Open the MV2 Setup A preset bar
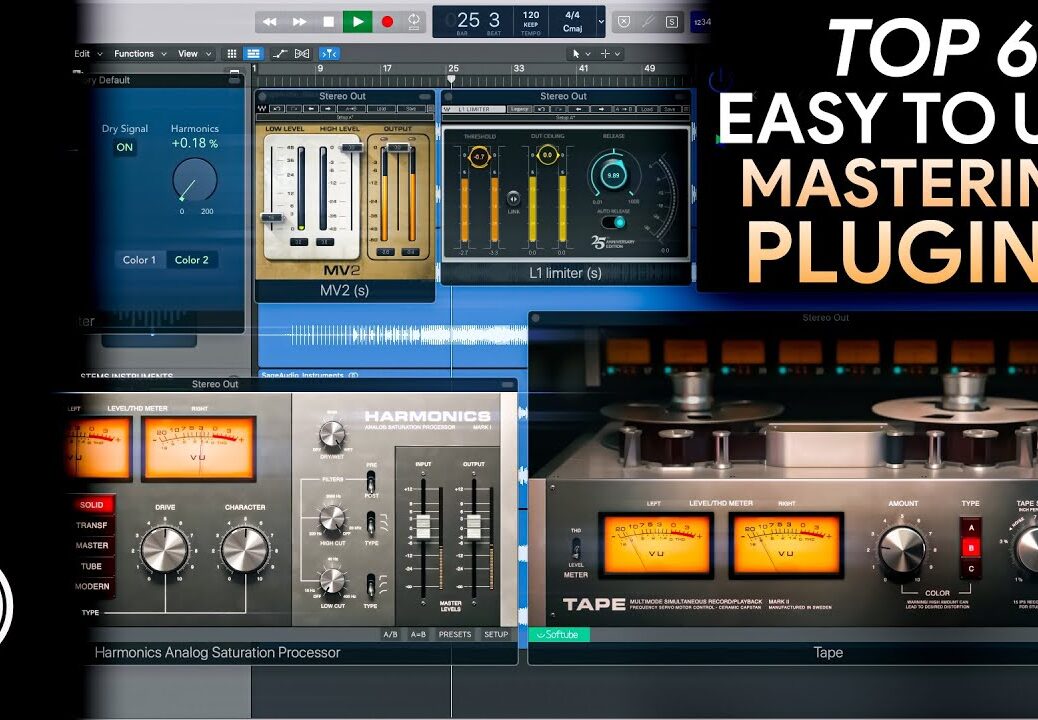This screenshot has height=720, width=1038. click(344, 117)
